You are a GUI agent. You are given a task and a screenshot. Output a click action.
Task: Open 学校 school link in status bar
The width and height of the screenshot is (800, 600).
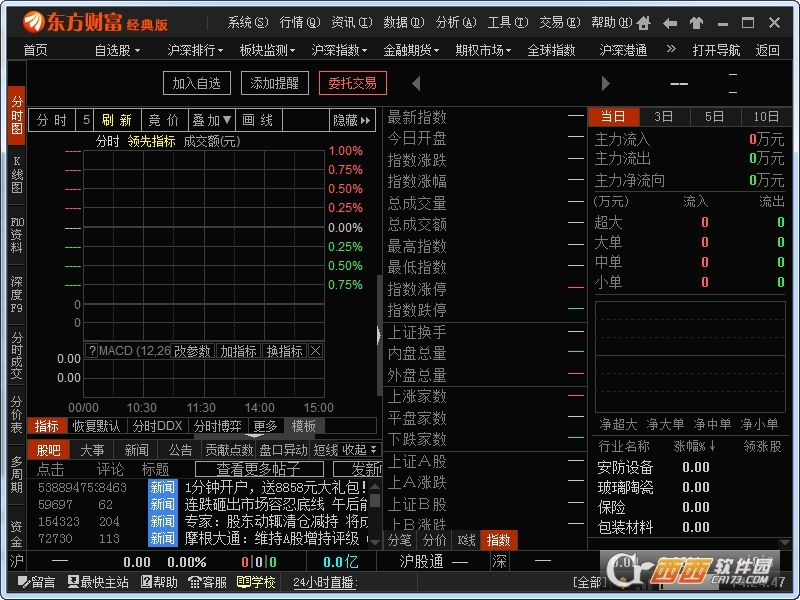[x=256, y=582]
